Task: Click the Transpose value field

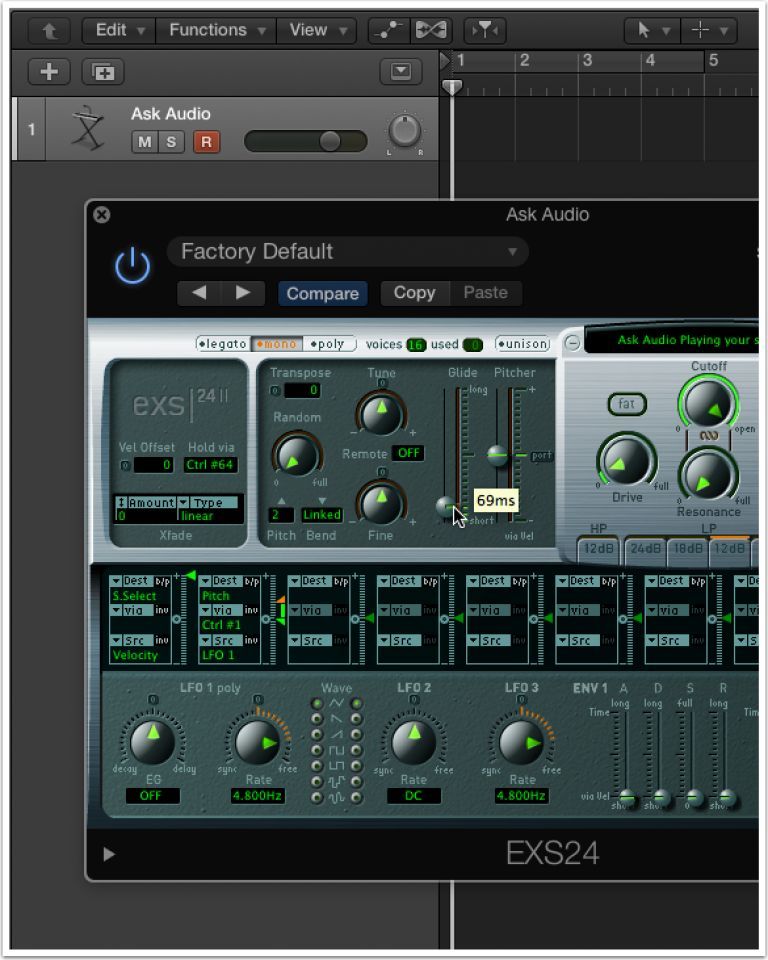Action: coord(302,390)
